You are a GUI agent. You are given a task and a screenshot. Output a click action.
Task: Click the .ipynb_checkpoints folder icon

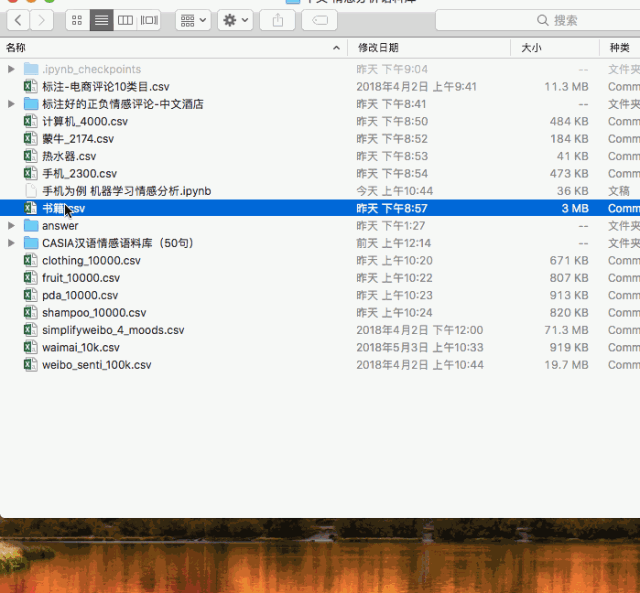tap(31, 69)
